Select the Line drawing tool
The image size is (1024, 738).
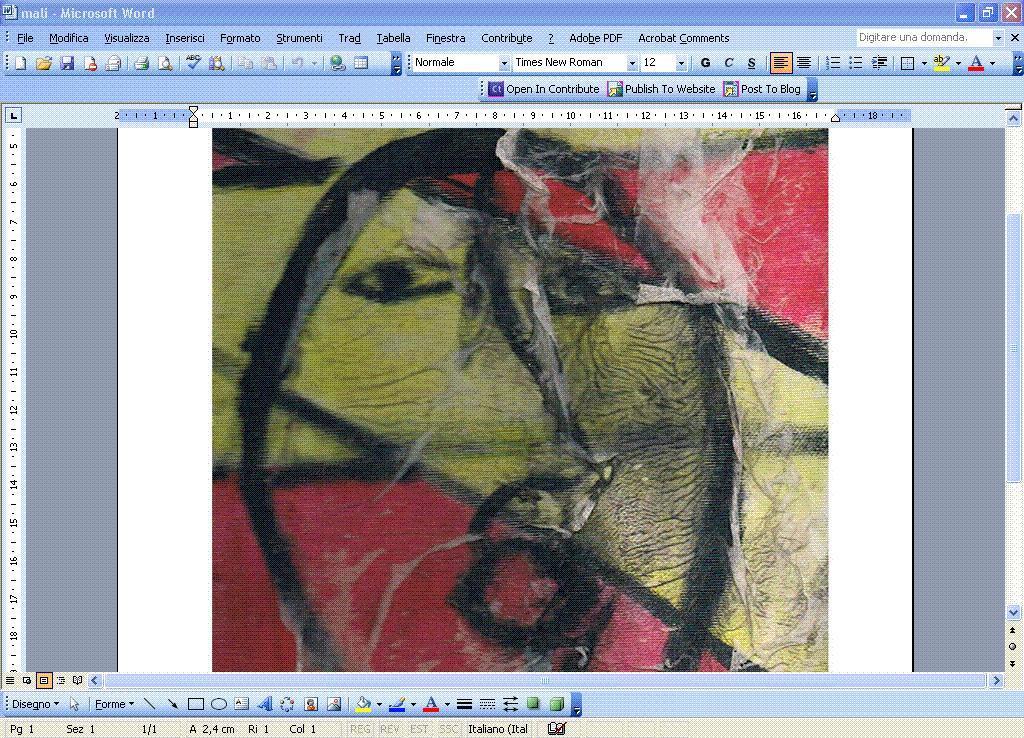click(150, 704)
